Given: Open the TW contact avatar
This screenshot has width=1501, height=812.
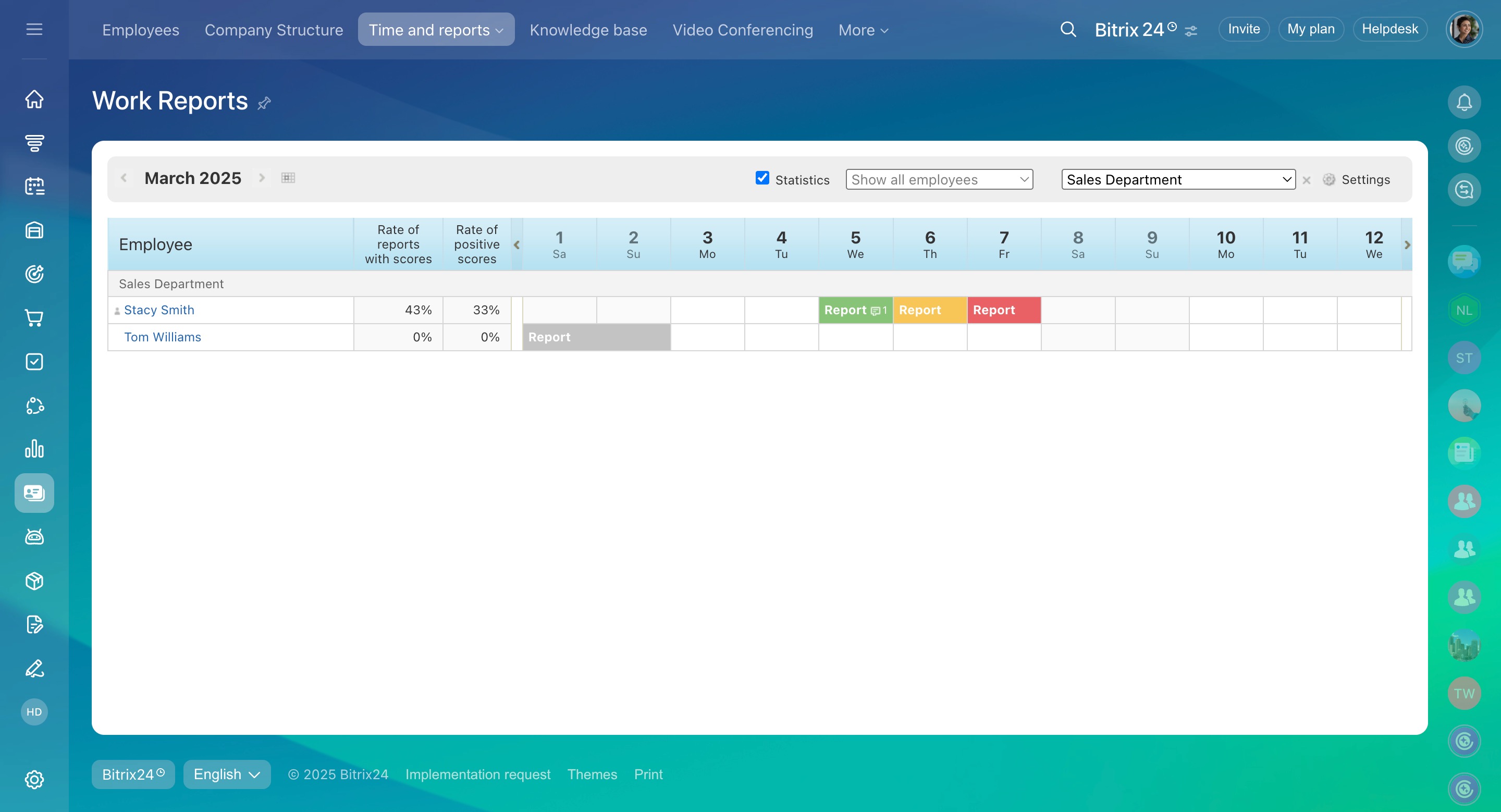Looking at the screenshot, I should 1465,693.
